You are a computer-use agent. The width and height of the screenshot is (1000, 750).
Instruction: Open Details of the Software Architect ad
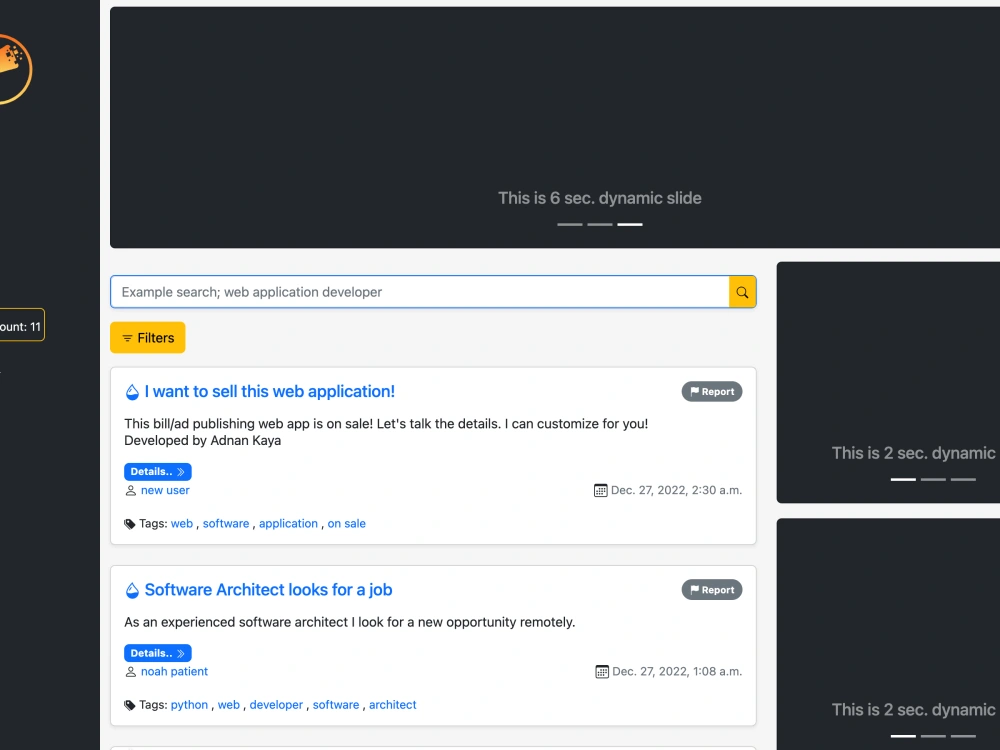coord(158,653)
